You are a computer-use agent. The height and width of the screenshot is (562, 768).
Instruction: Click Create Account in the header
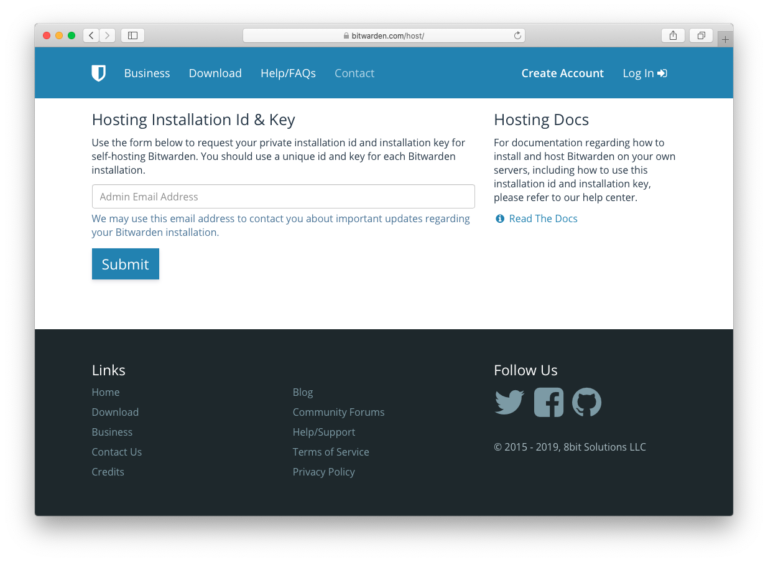(562, 73)
